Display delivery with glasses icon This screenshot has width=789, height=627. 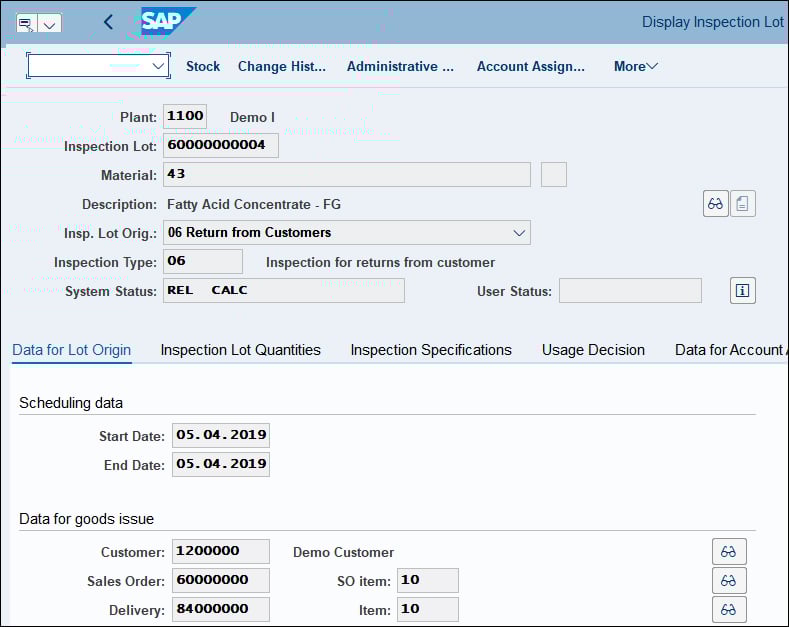point(728,609)
